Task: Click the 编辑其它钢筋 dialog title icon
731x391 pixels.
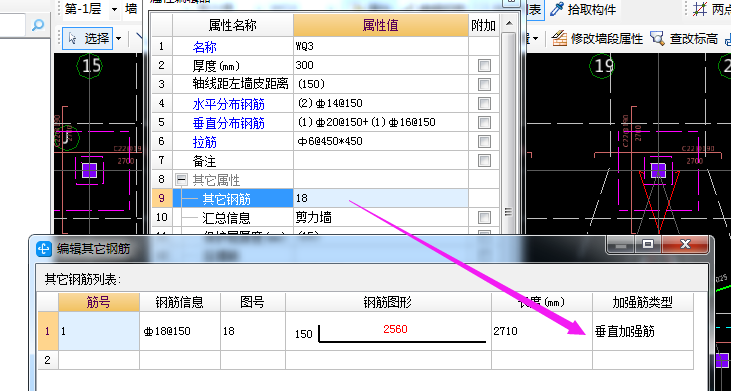Action: click(44, 249)
